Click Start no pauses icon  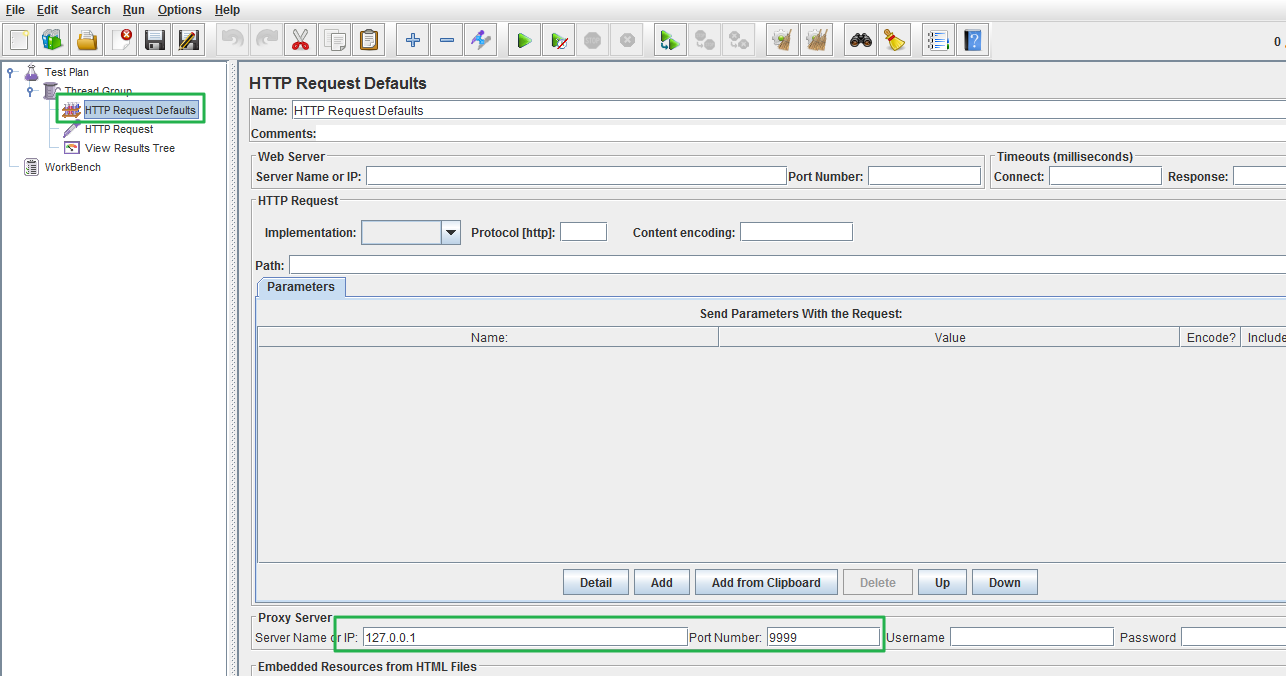pos(559,41)
